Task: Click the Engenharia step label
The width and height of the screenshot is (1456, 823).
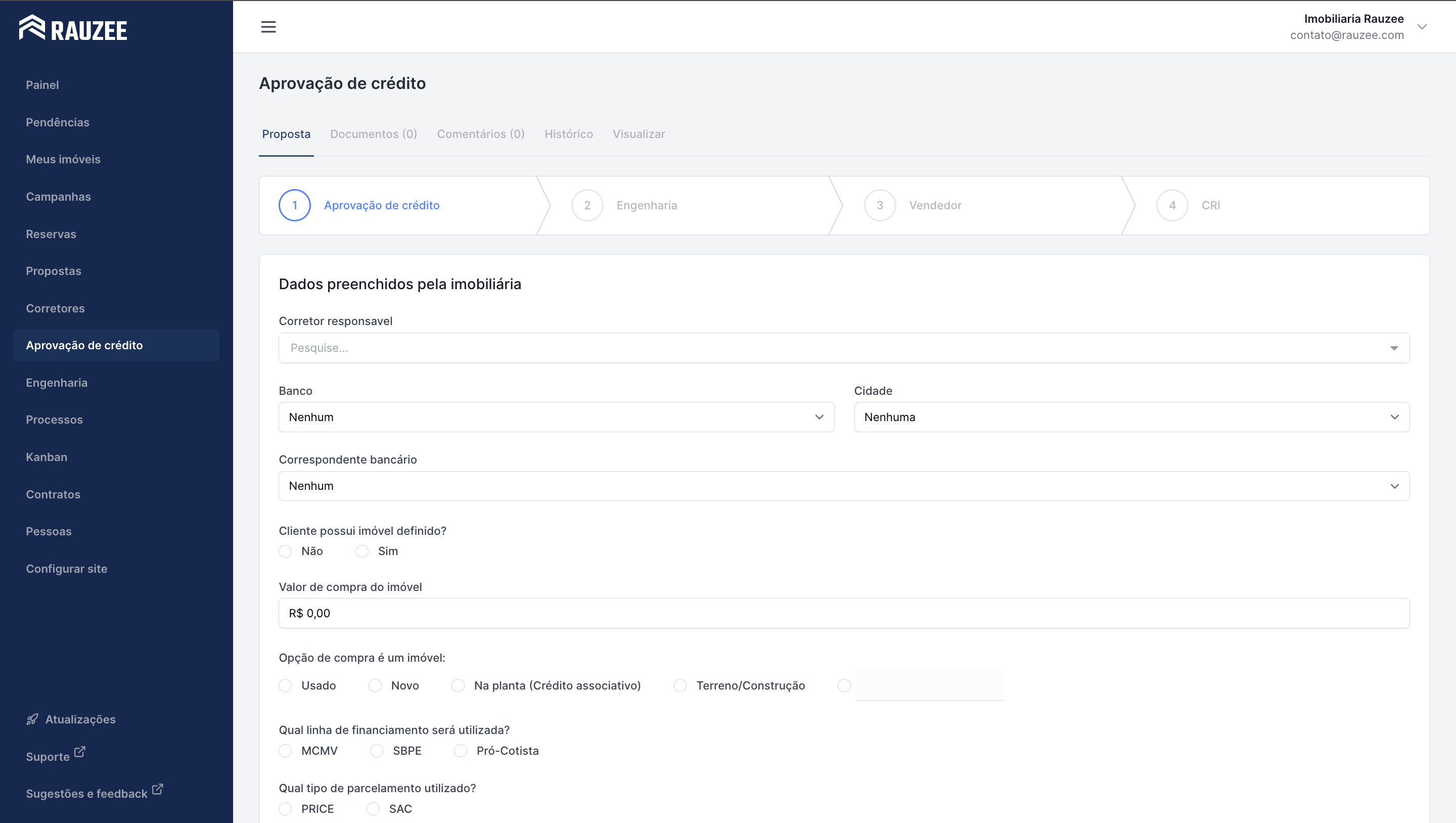Action: pos(647,205)
